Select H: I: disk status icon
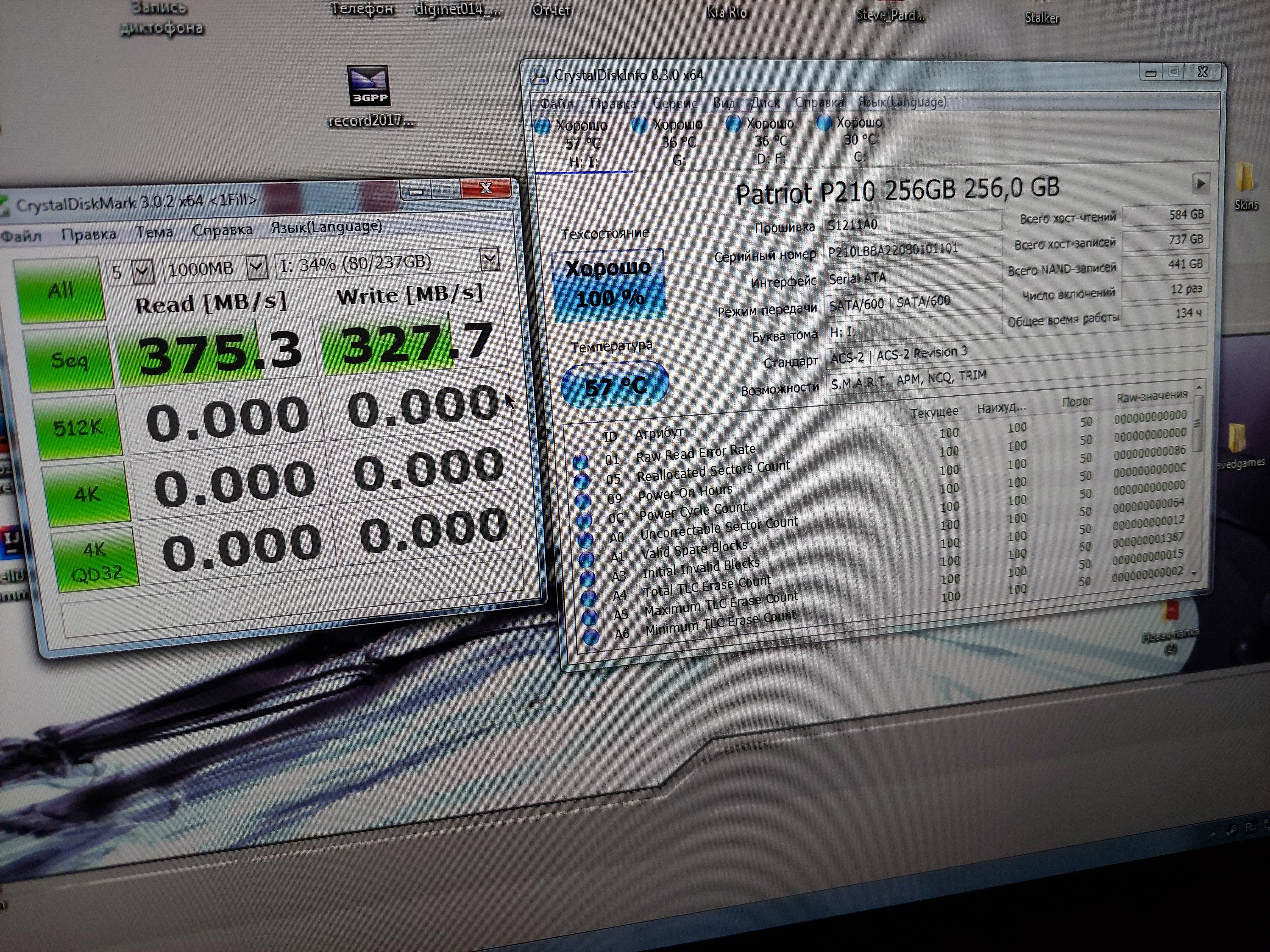The height and width of the screenshot is (952, 1270). pos(541,126)
